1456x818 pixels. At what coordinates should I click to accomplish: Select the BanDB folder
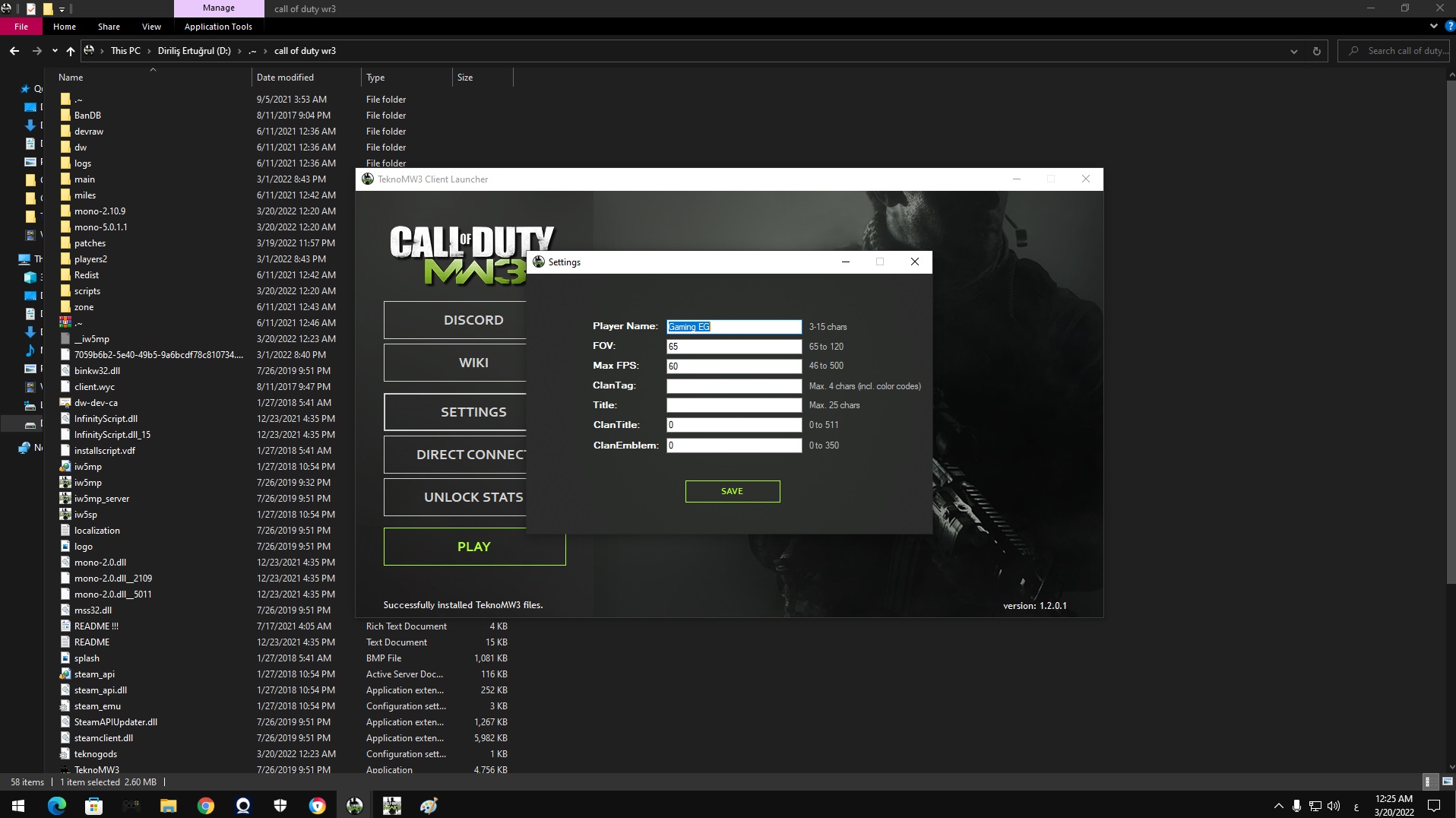coord(87,116)
